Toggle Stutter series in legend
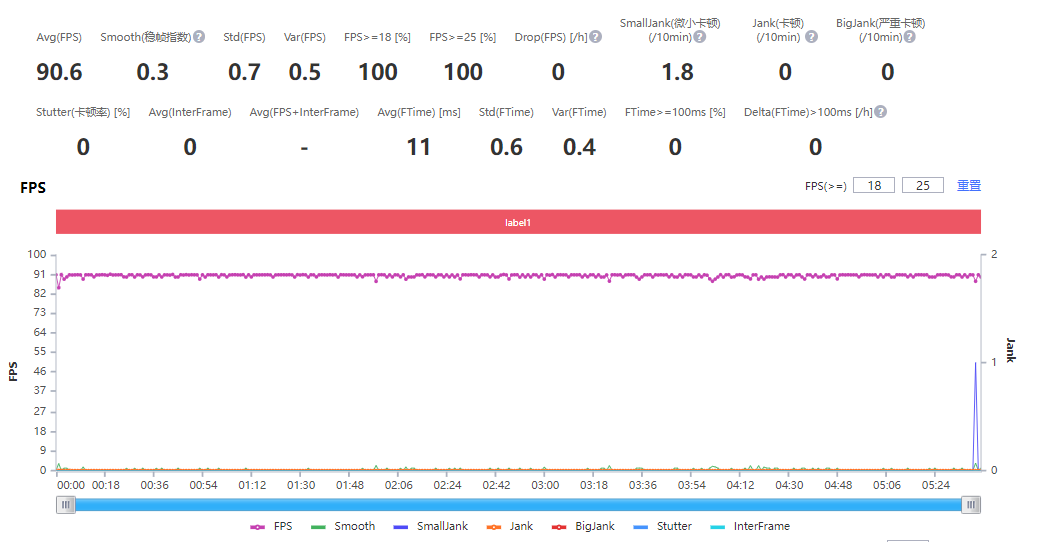Viewport: 1040px width, 542px height. tap(663, 526)
